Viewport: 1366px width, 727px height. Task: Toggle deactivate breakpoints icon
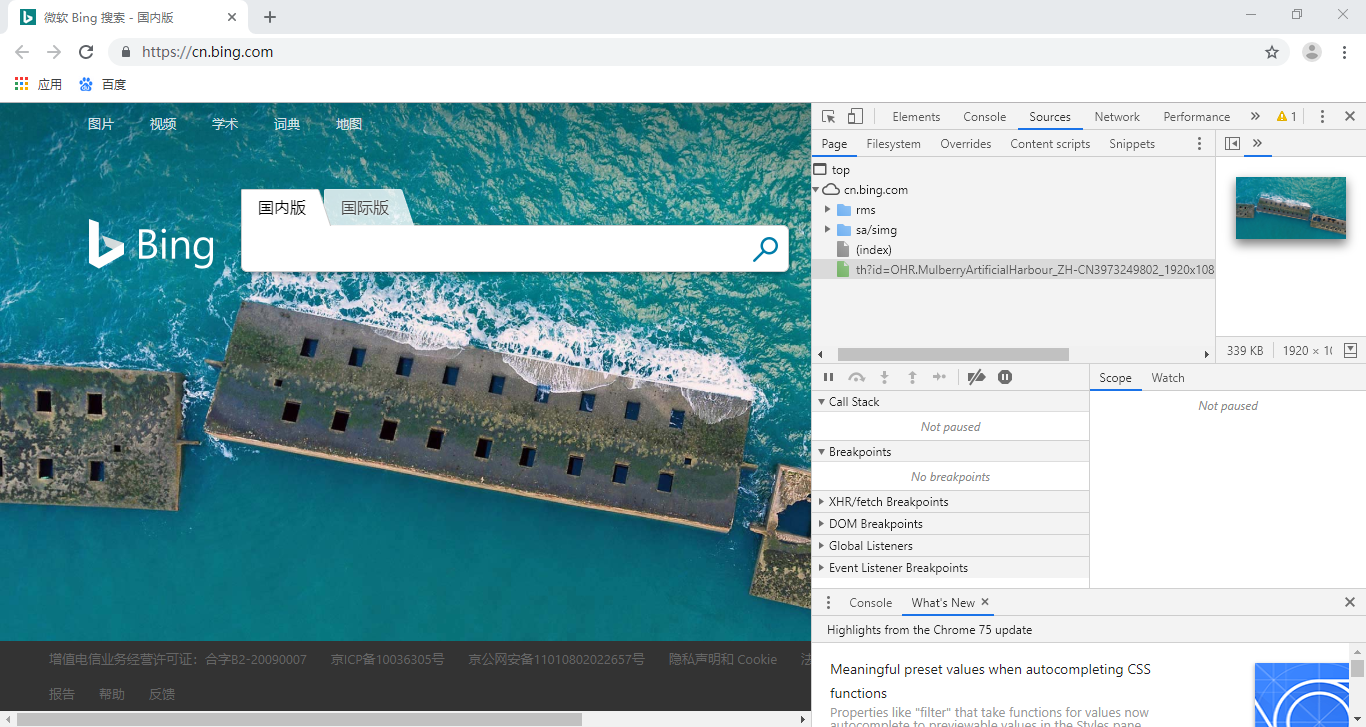click(x=977, y=377)
